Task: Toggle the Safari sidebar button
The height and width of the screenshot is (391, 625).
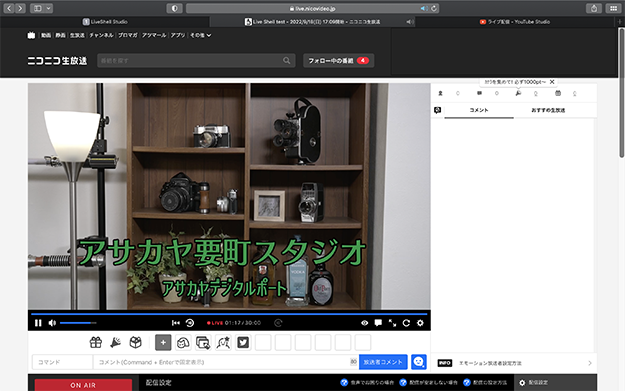Action: pyautogui.click(x=37, y=8)
